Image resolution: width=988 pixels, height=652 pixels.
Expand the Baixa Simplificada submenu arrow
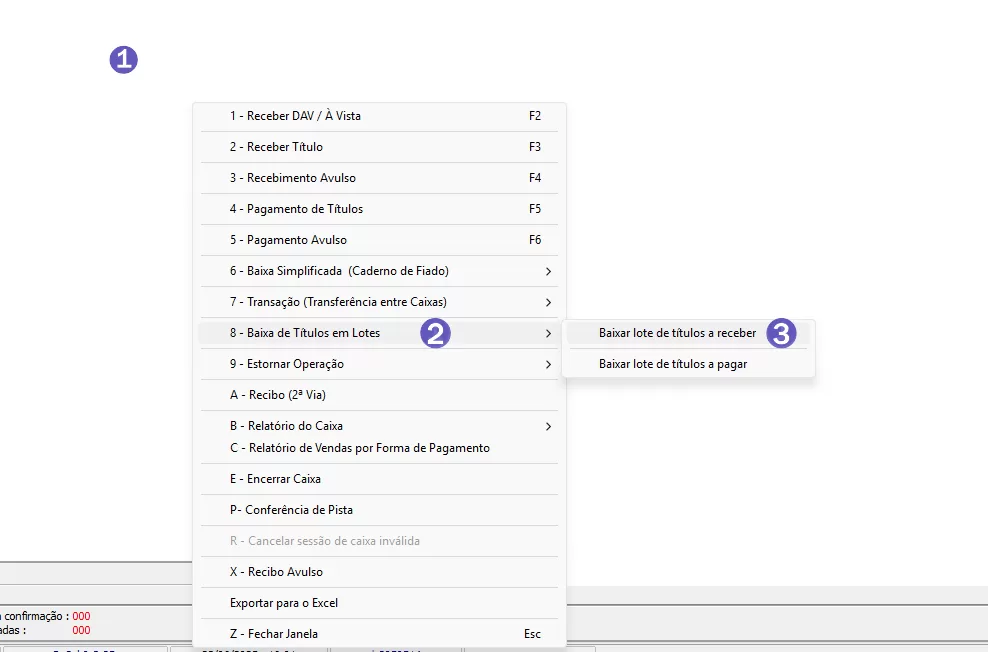tap(548, 271)
